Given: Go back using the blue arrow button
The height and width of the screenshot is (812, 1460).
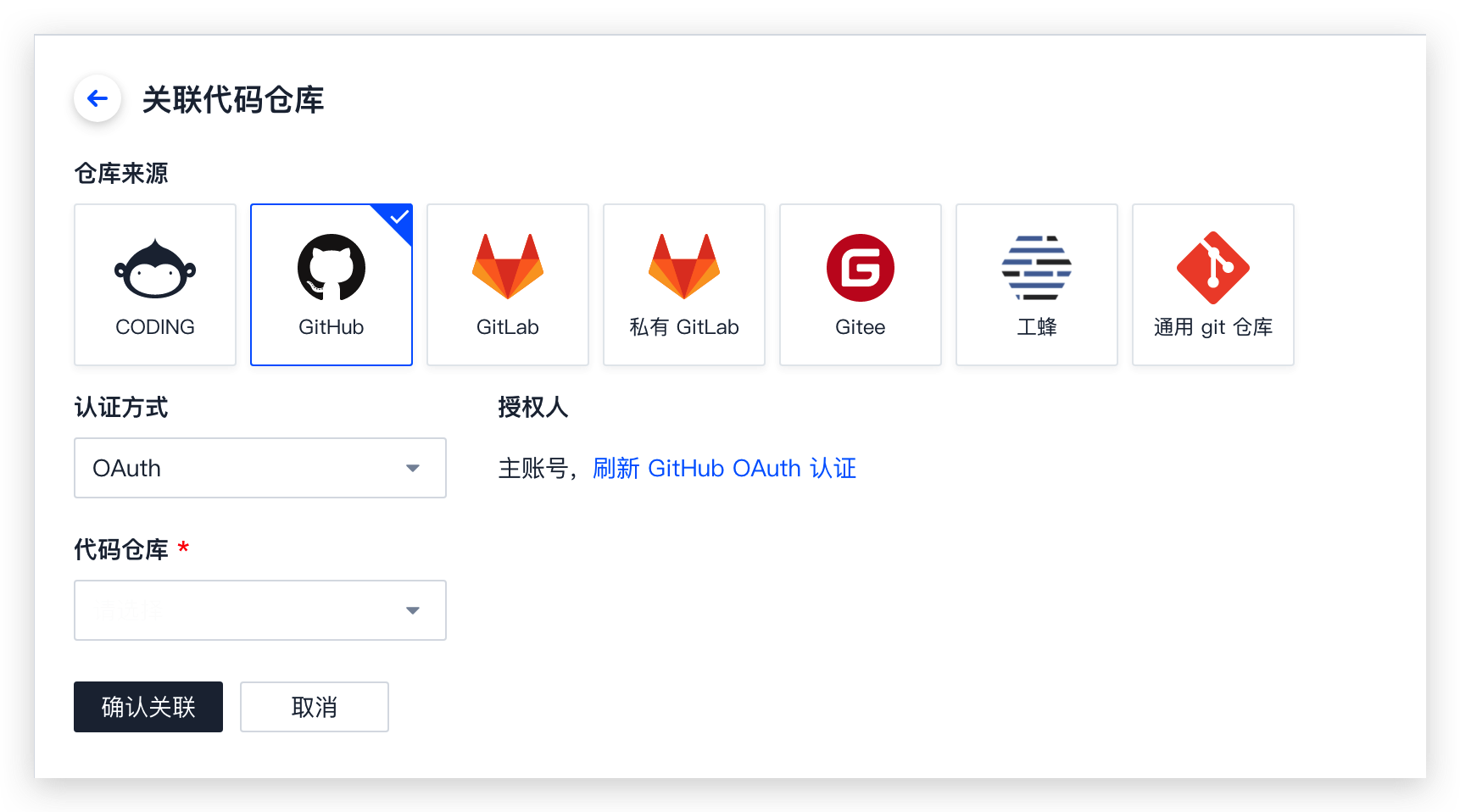Looking at the screenshot, I should 98,98.
